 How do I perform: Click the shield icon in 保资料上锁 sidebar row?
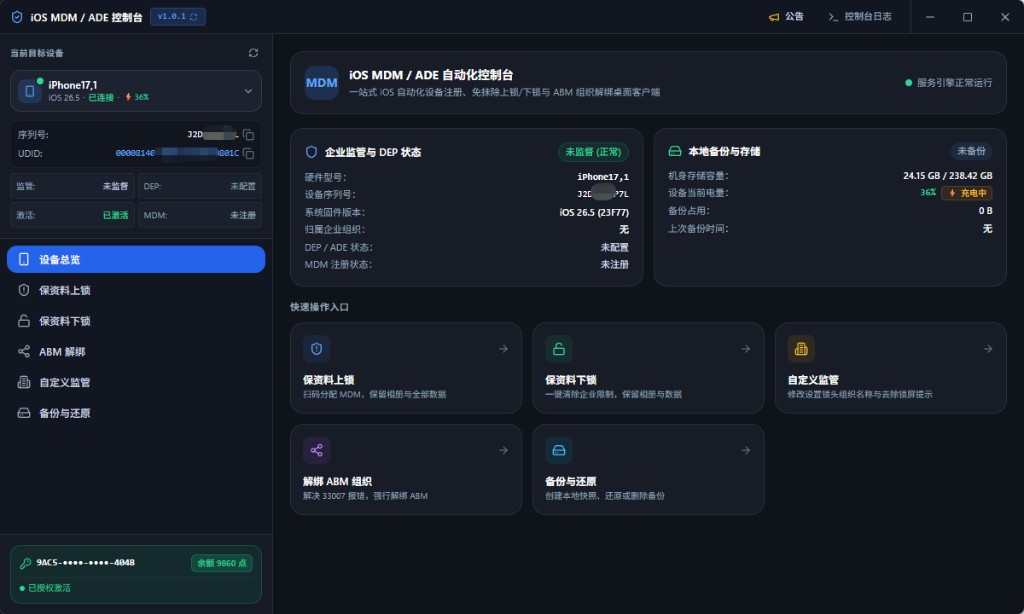click(24, 290)
